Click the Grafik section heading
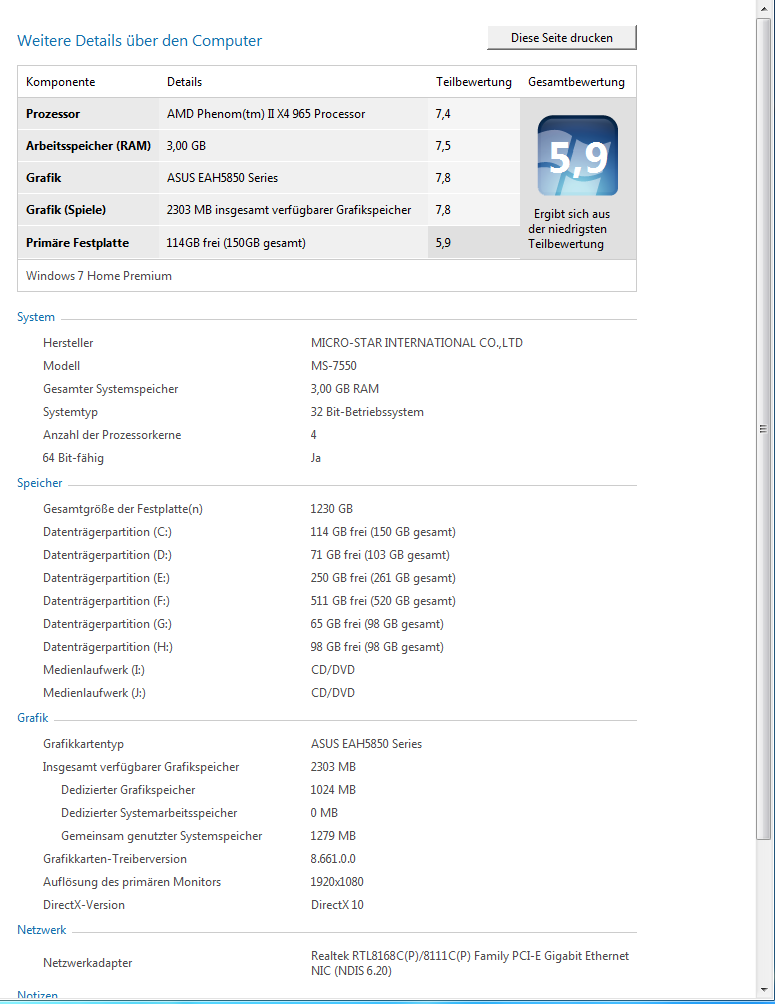This screenshot has height=1004, width=775. 33,718
